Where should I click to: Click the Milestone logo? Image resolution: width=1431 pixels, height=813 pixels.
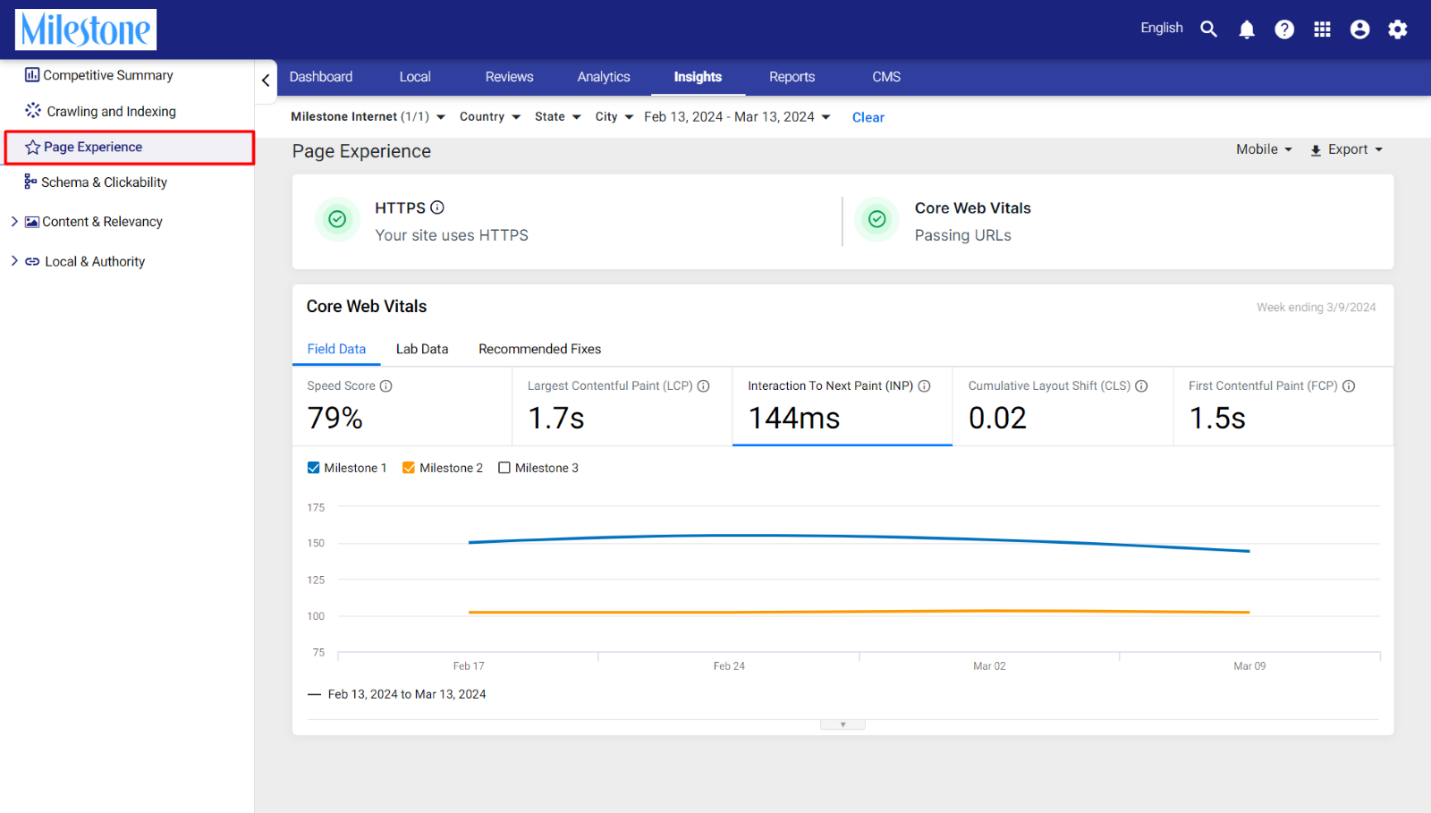coord(86,30)
